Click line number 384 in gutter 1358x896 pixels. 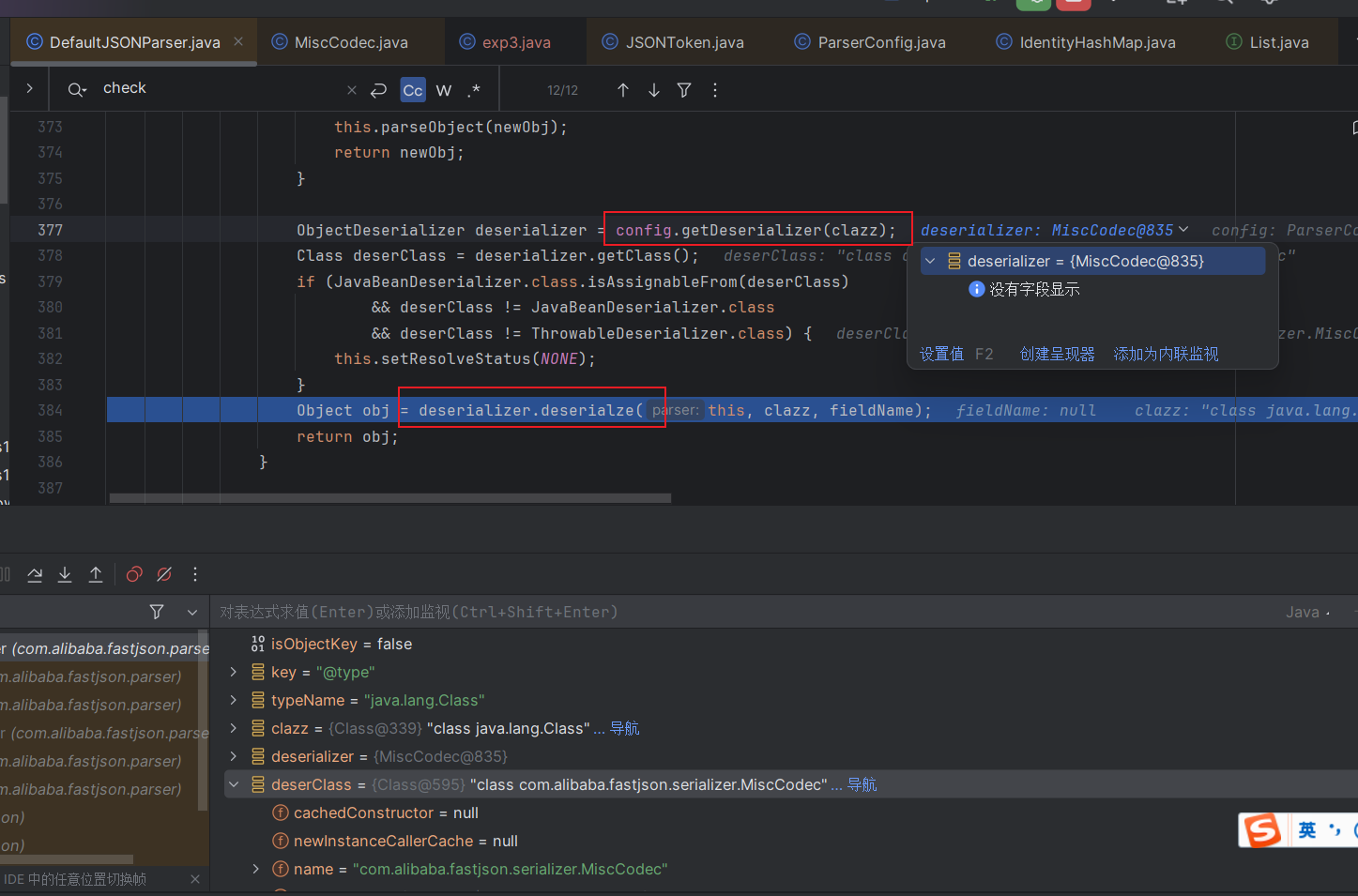[51, 410]
